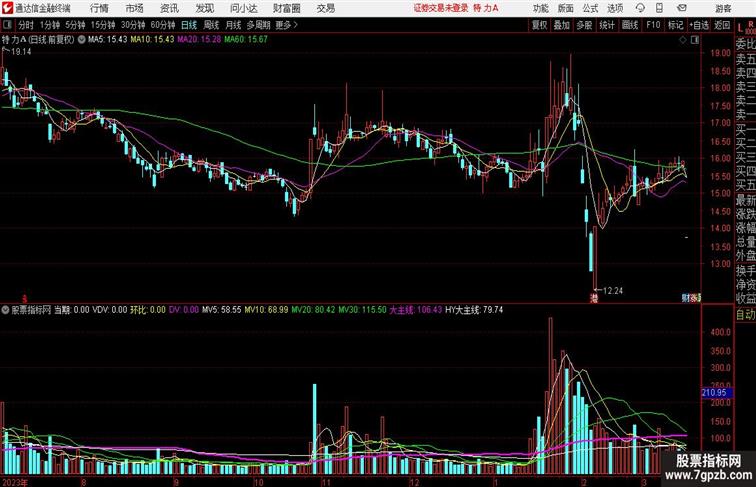Click the MV5: 58.55 indicator value
The width and height of the screenshot is (756, 487).
point(221,310)
